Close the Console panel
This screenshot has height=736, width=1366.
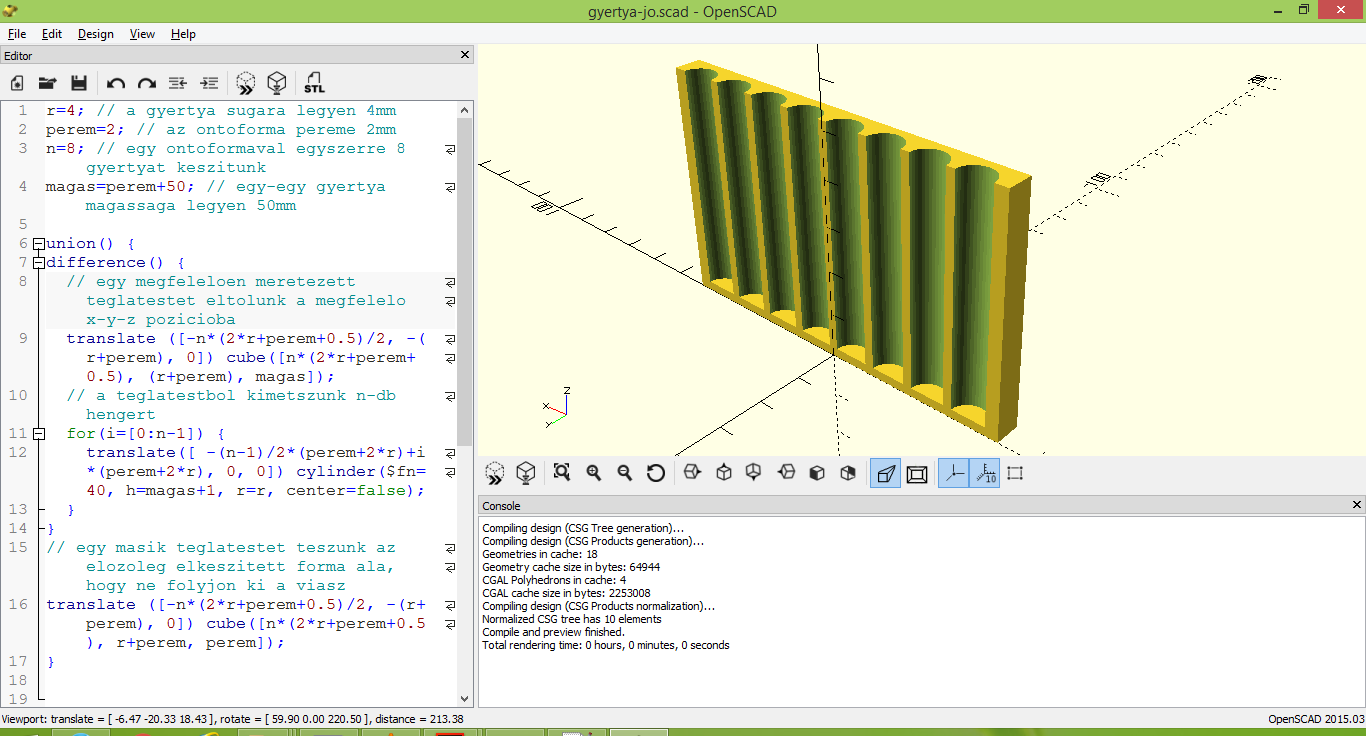(1357, 505)
